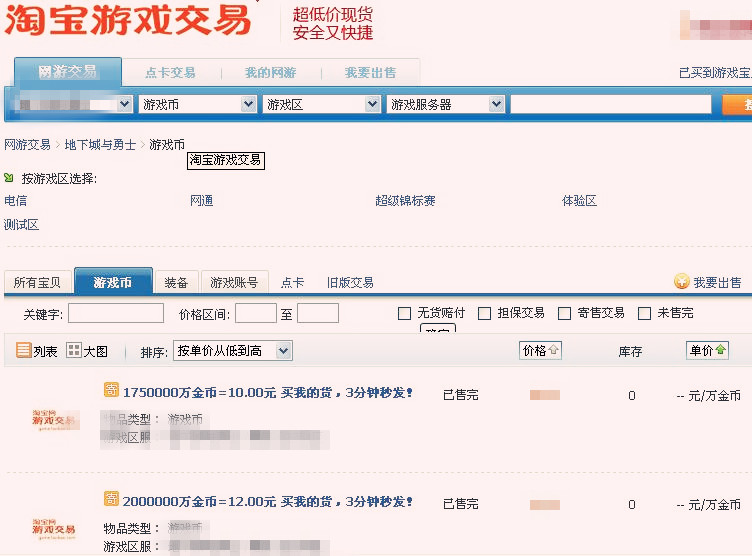Click the minimum 价格区间 input field

pos(256,313)
